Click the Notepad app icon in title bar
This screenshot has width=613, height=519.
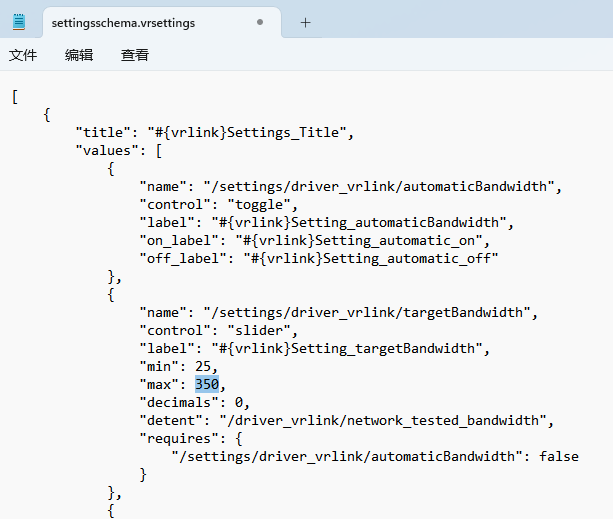pos(19,22)
